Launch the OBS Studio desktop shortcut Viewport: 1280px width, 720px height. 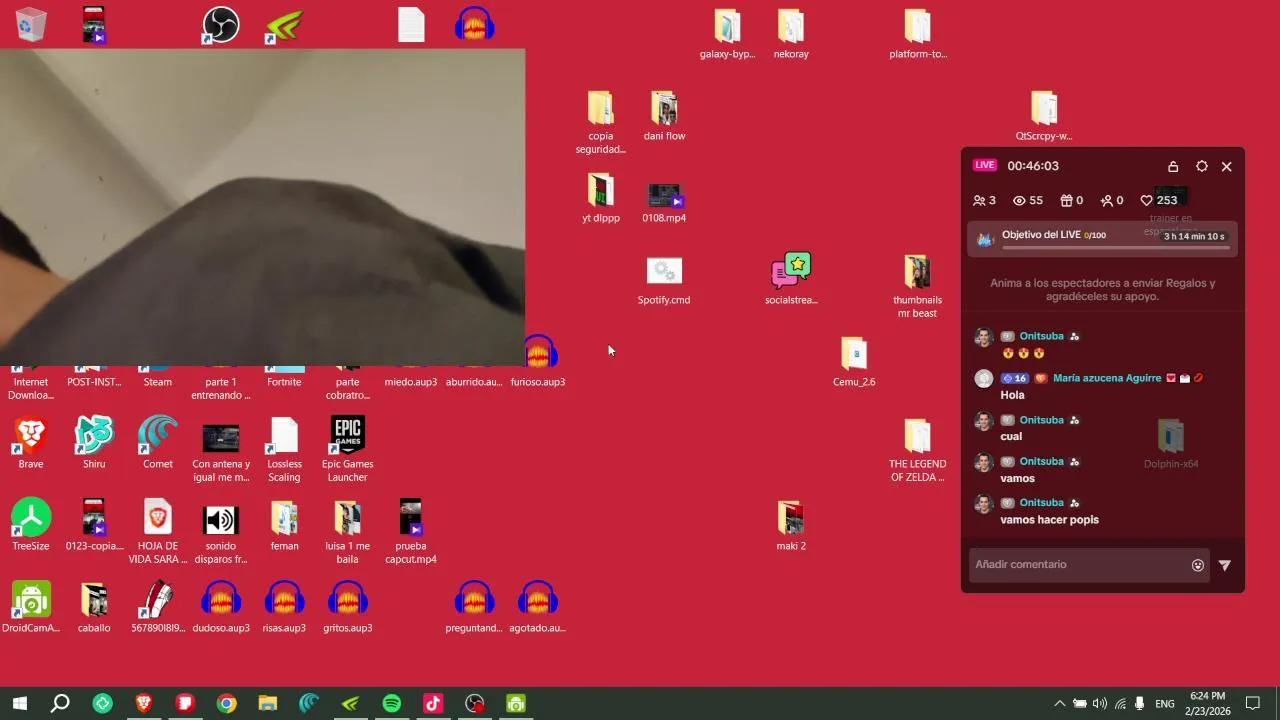click(220, 25)
